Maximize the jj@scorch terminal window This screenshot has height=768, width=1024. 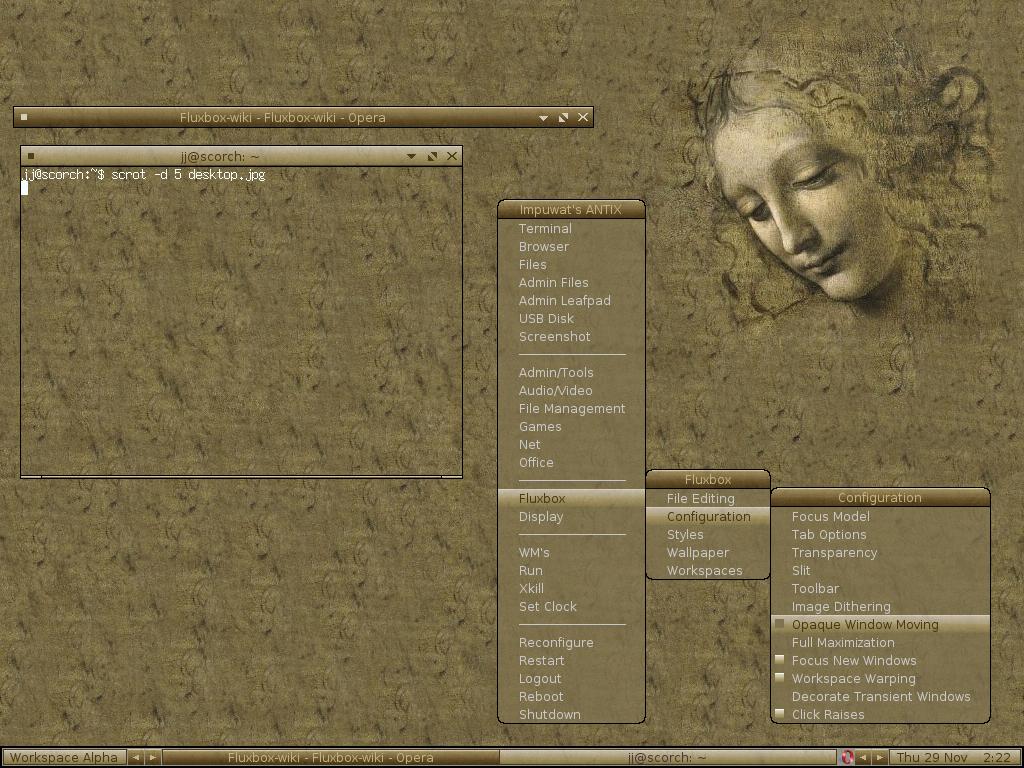(432, 156)
